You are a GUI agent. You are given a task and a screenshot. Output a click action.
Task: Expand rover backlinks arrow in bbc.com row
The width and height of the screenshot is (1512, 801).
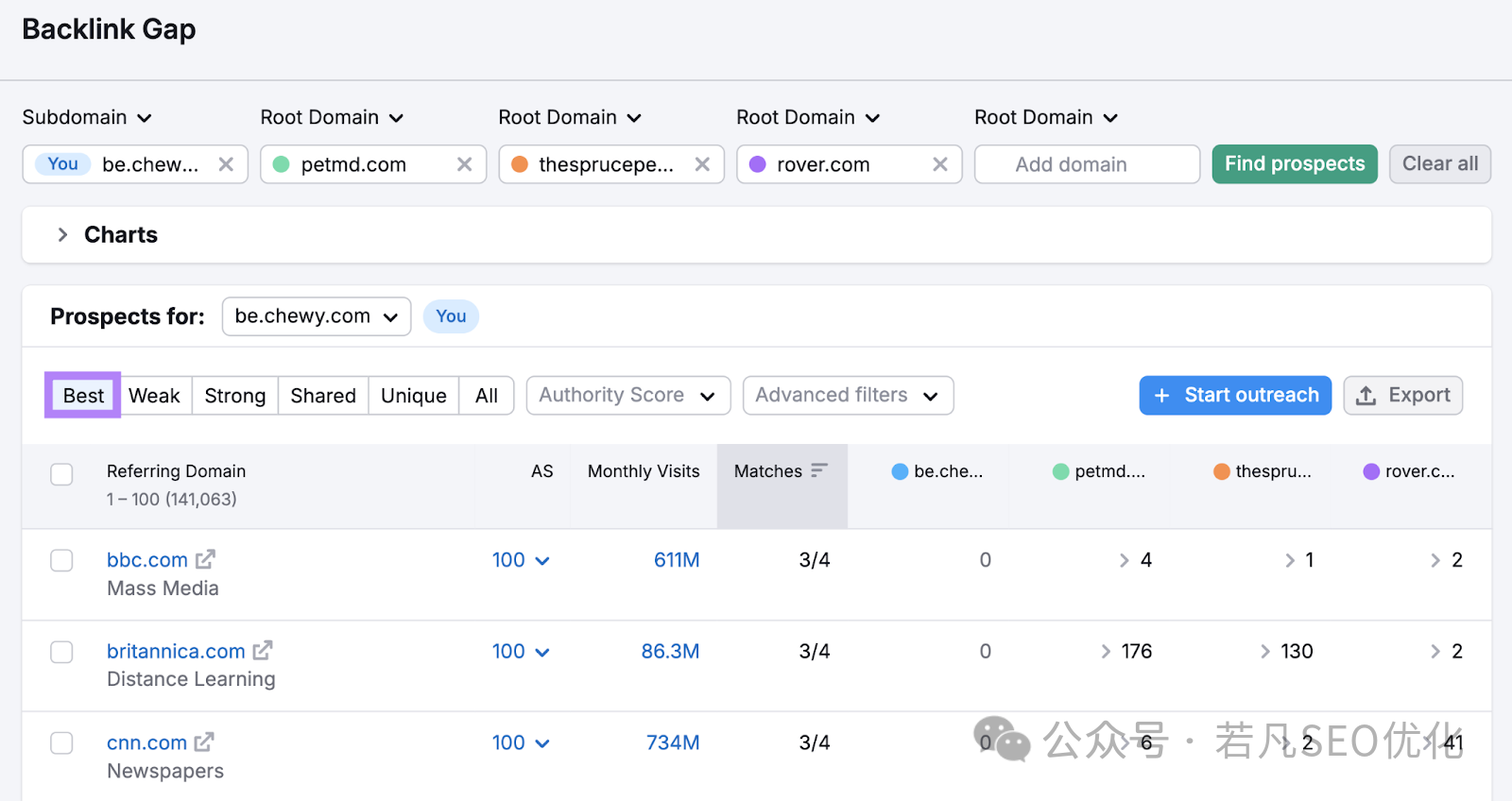(x=1435, y=560)
